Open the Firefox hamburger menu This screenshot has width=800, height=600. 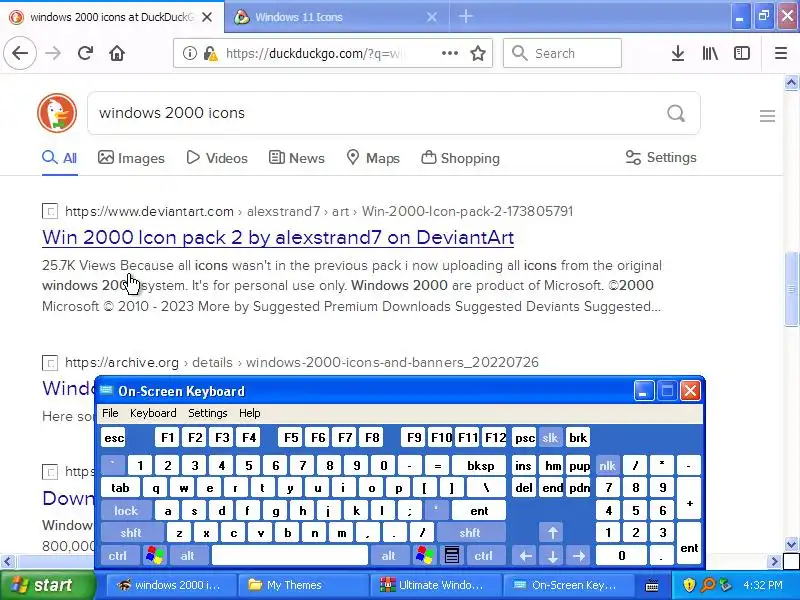[x=781, y=53]
